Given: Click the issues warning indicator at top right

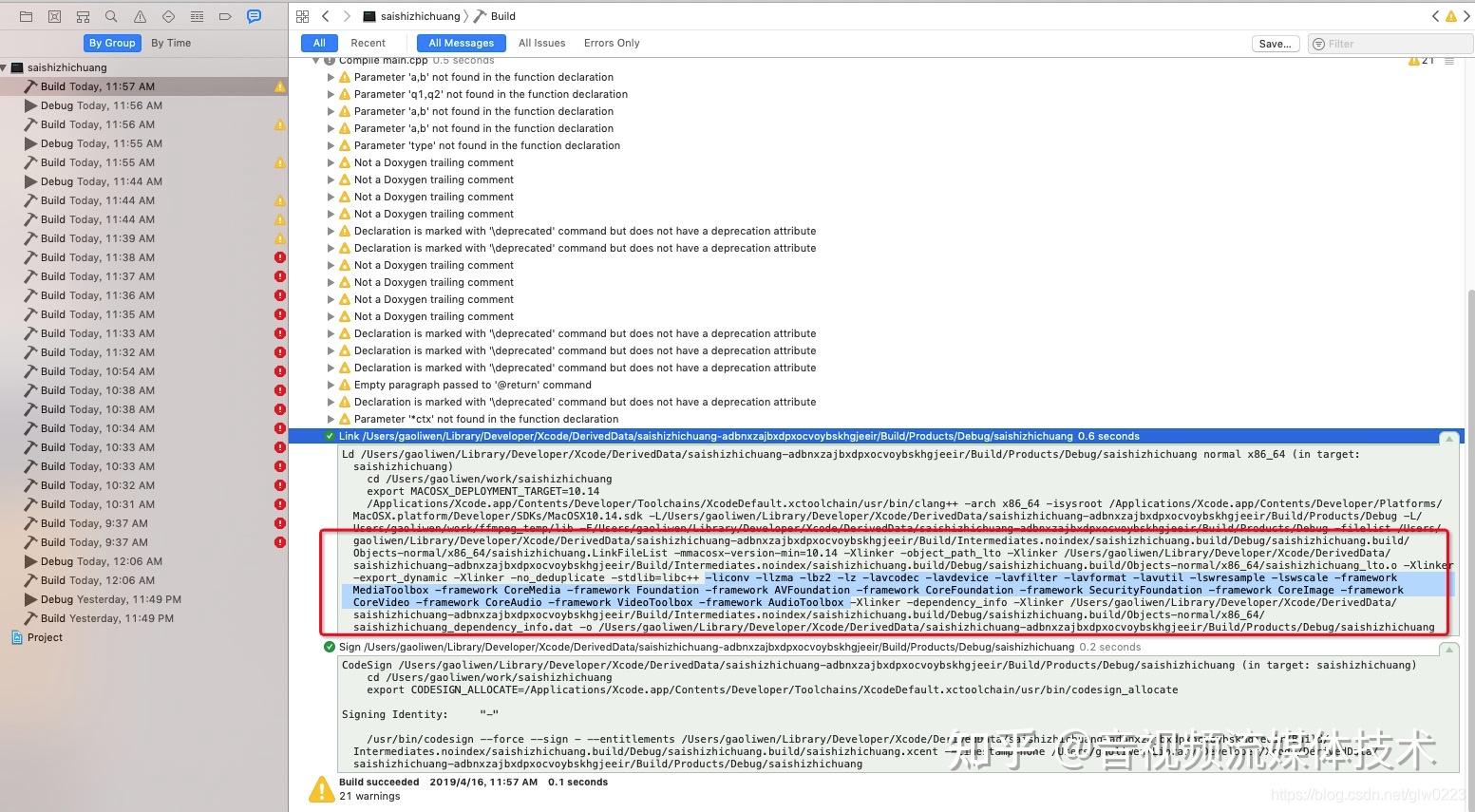Looking at the screenshot, I should (1450, 16).
